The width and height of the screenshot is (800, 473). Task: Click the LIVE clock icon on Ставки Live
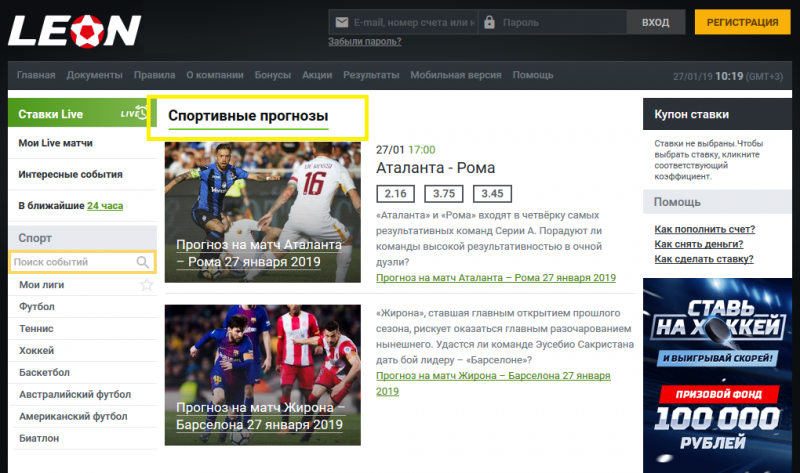pyautogui.click(x=134, y=113)
